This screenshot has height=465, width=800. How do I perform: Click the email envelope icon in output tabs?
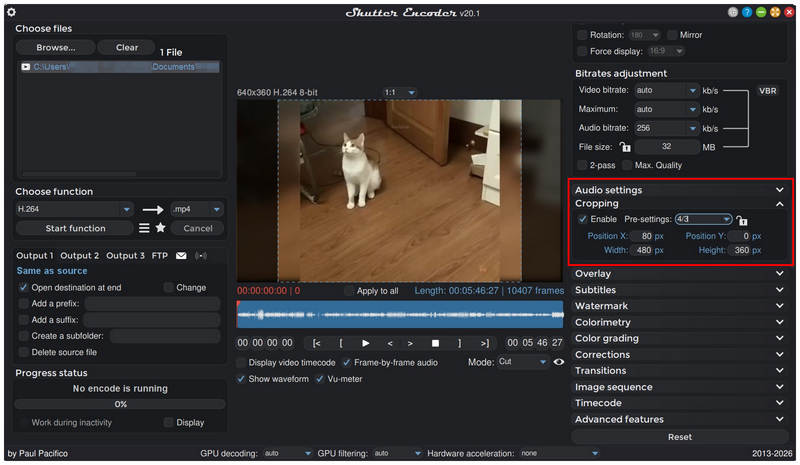click(181, 256)
